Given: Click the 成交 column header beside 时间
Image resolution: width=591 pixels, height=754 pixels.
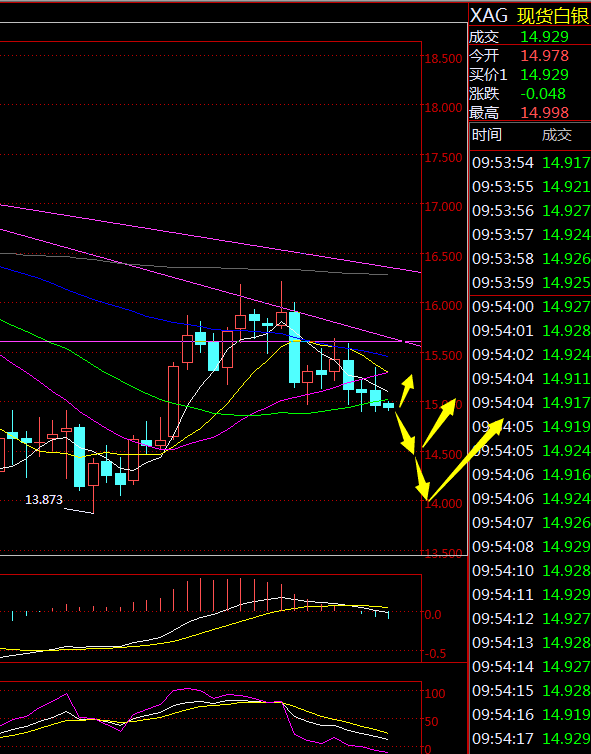Looking at the screenshot, I should coord(557,135).
